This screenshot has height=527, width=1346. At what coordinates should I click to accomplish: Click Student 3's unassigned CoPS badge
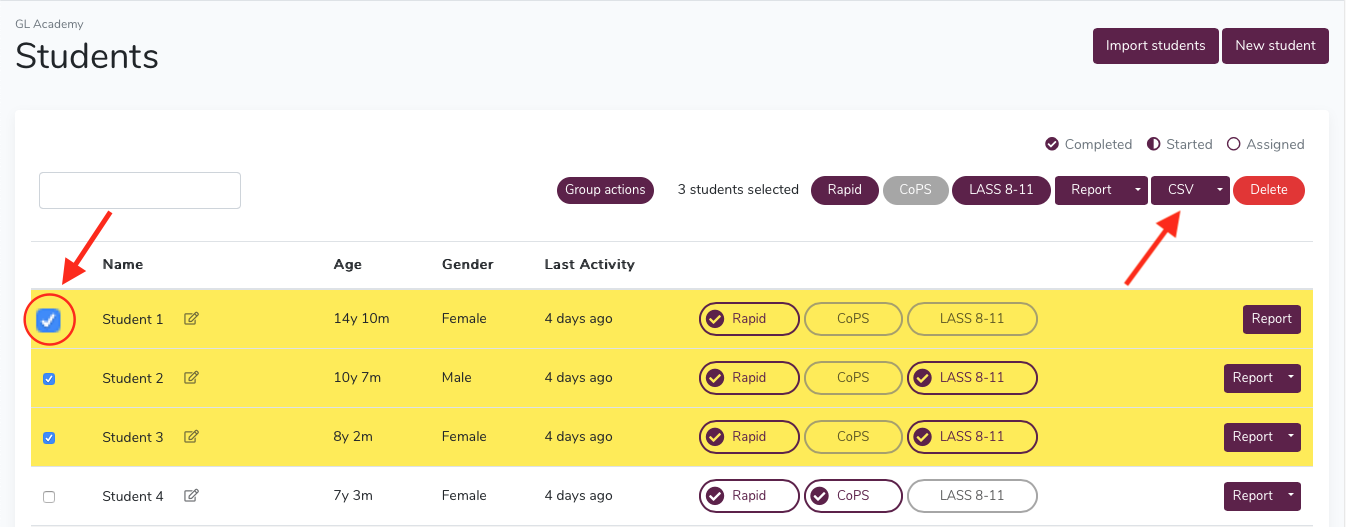tap(853, 437)
